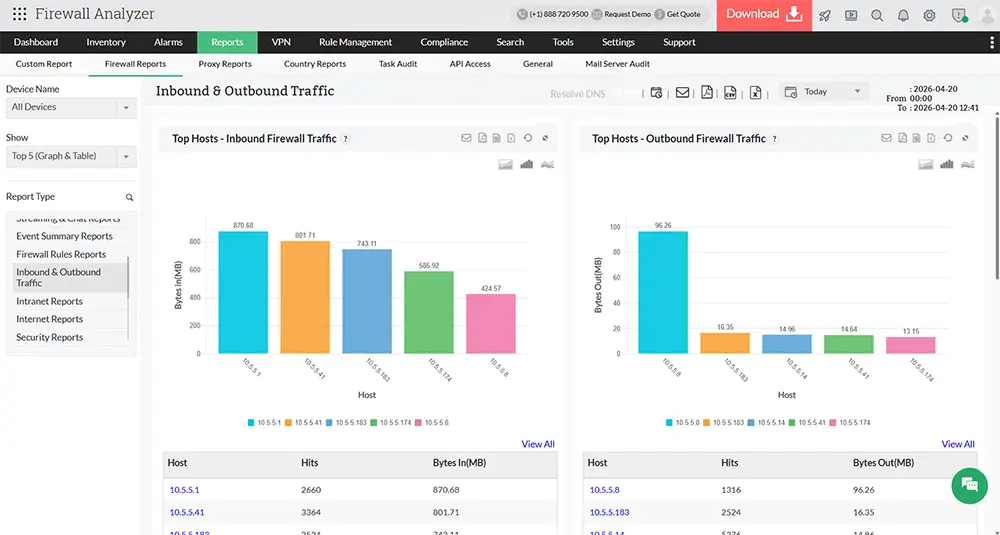Select Intranet Reports in report list

coord(49,301)
